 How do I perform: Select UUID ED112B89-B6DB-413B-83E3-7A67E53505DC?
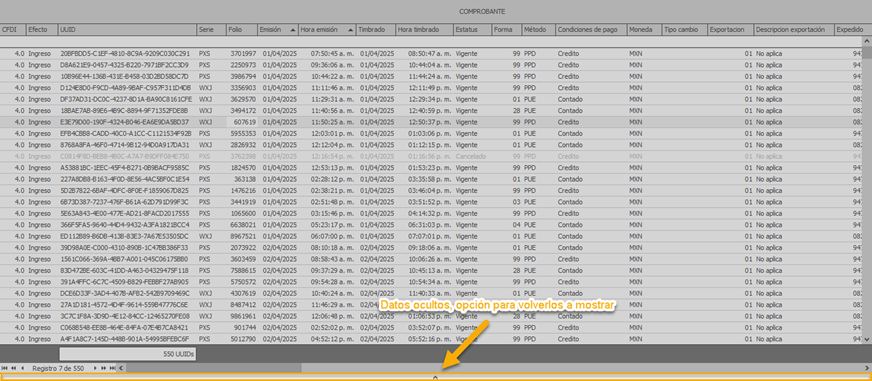click(x=125, y=236)
